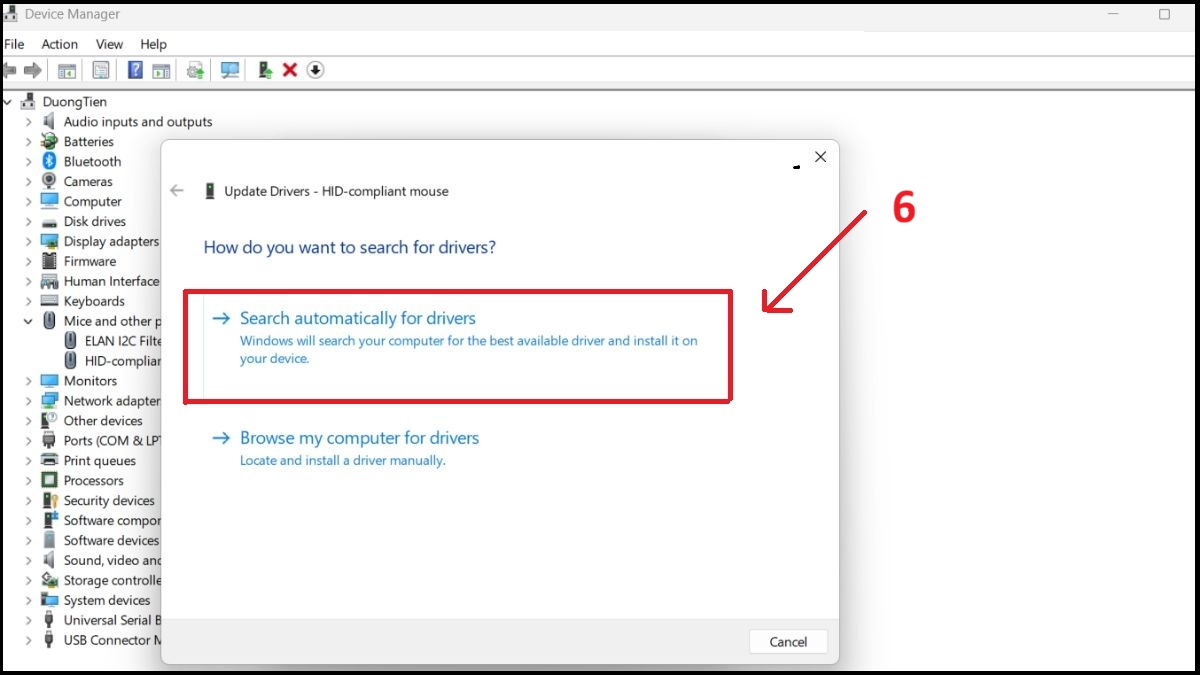Screen dimensions: 1200x675
Task: Expand the Sound, video and game controllers chevron
Action: coord(28,561)
